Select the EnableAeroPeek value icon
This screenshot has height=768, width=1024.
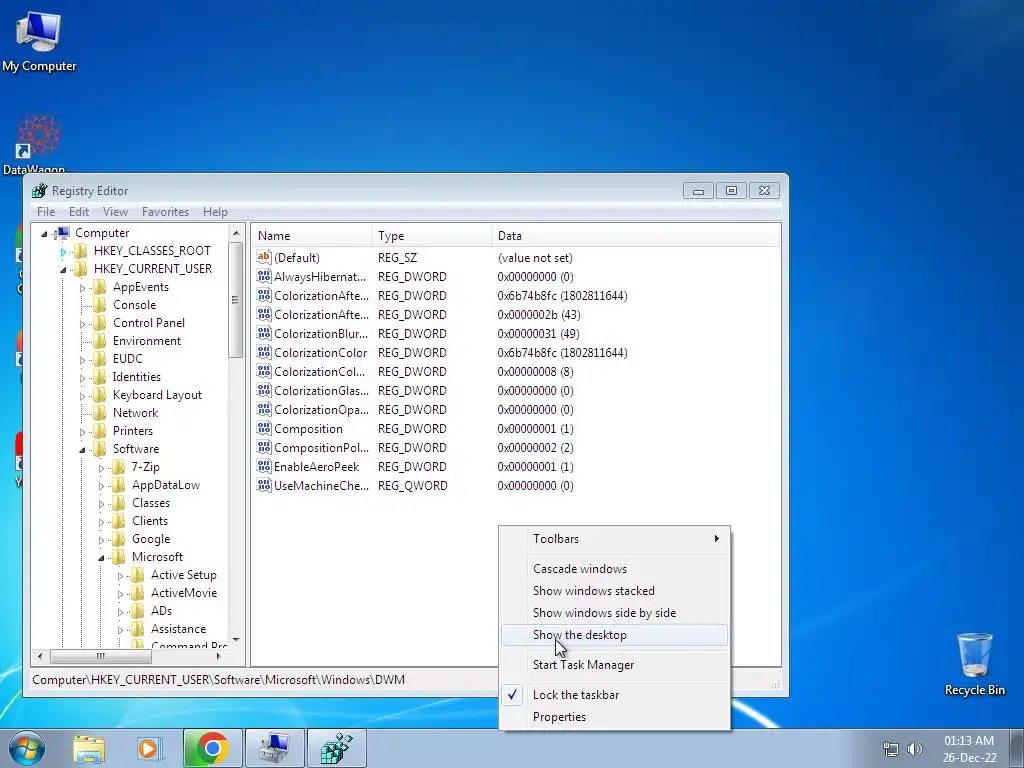pyautogui.click(x=264, y=466)
